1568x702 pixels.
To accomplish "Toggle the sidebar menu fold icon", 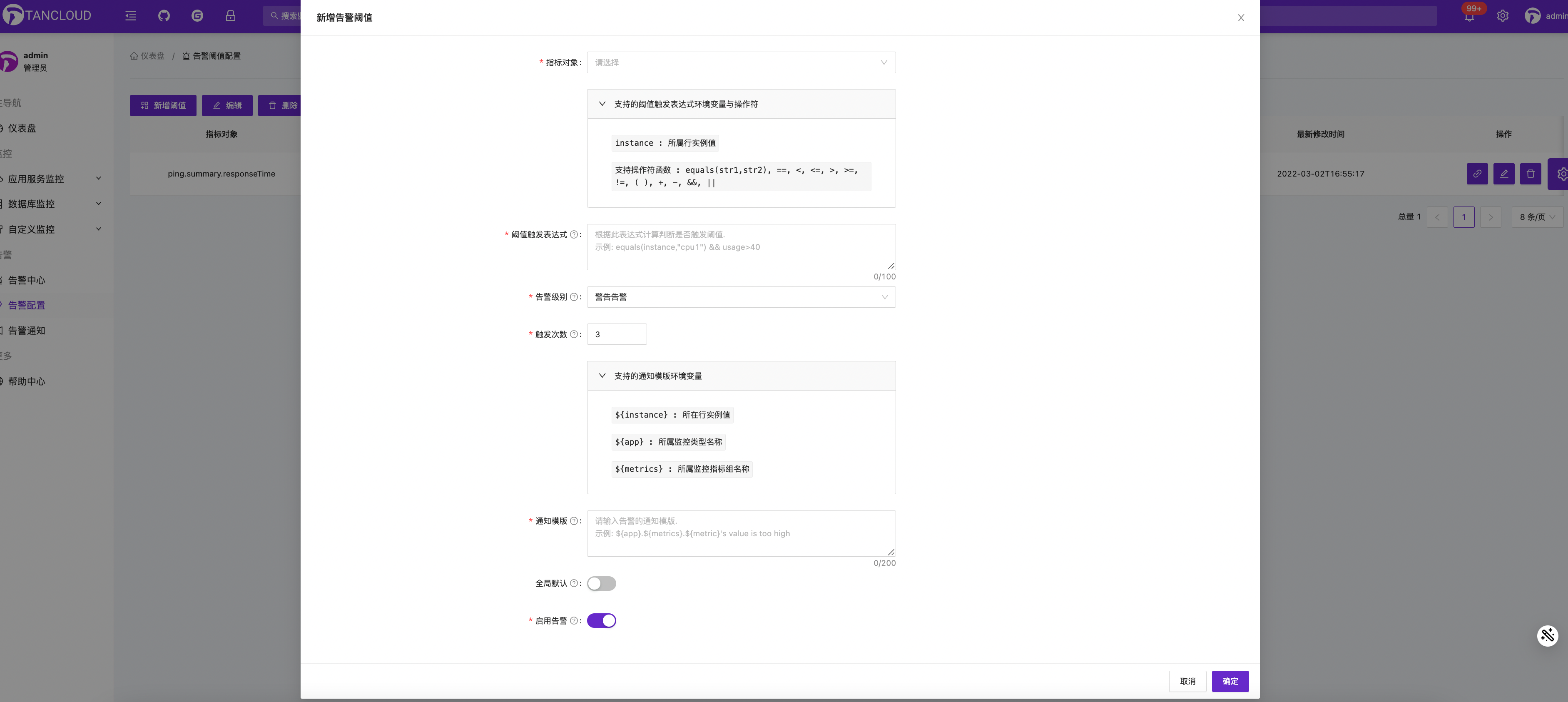I will (130, 16).
